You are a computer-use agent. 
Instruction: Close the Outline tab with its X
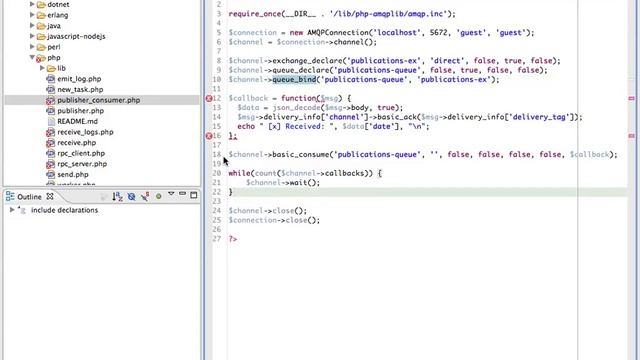click(50, 196)
